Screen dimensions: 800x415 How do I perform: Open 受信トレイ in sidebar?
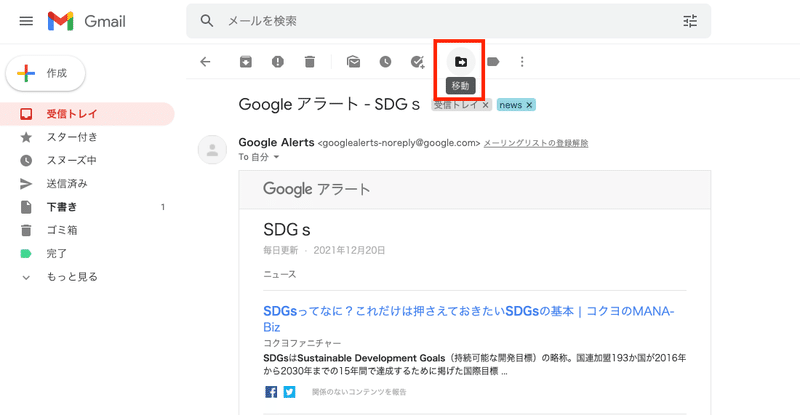pyautogui.click(x=87, y=114)
